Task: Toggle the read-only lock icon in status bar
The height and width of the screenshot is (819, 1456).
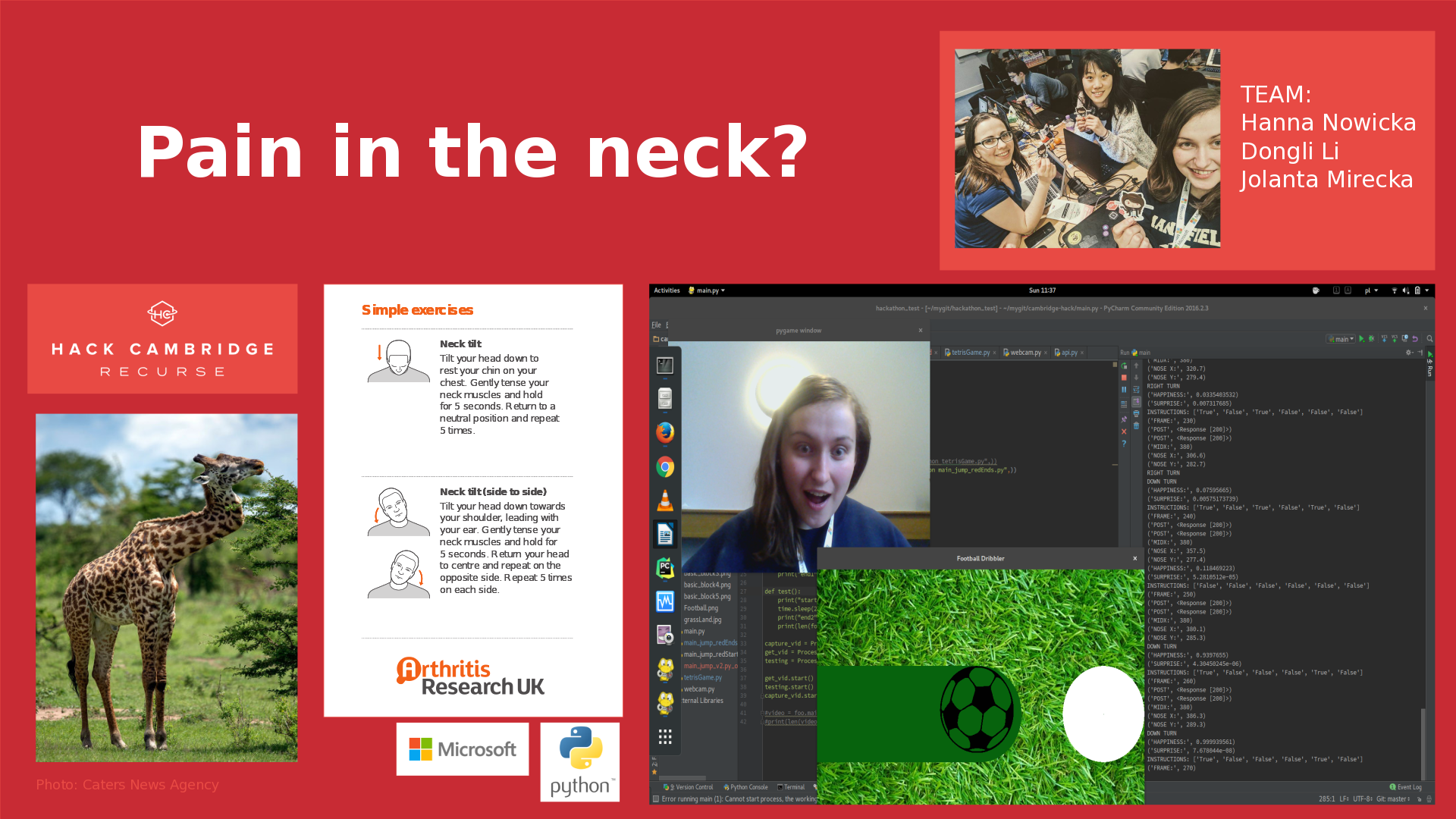Action: pyautogui.click(x=1419, y=799)
